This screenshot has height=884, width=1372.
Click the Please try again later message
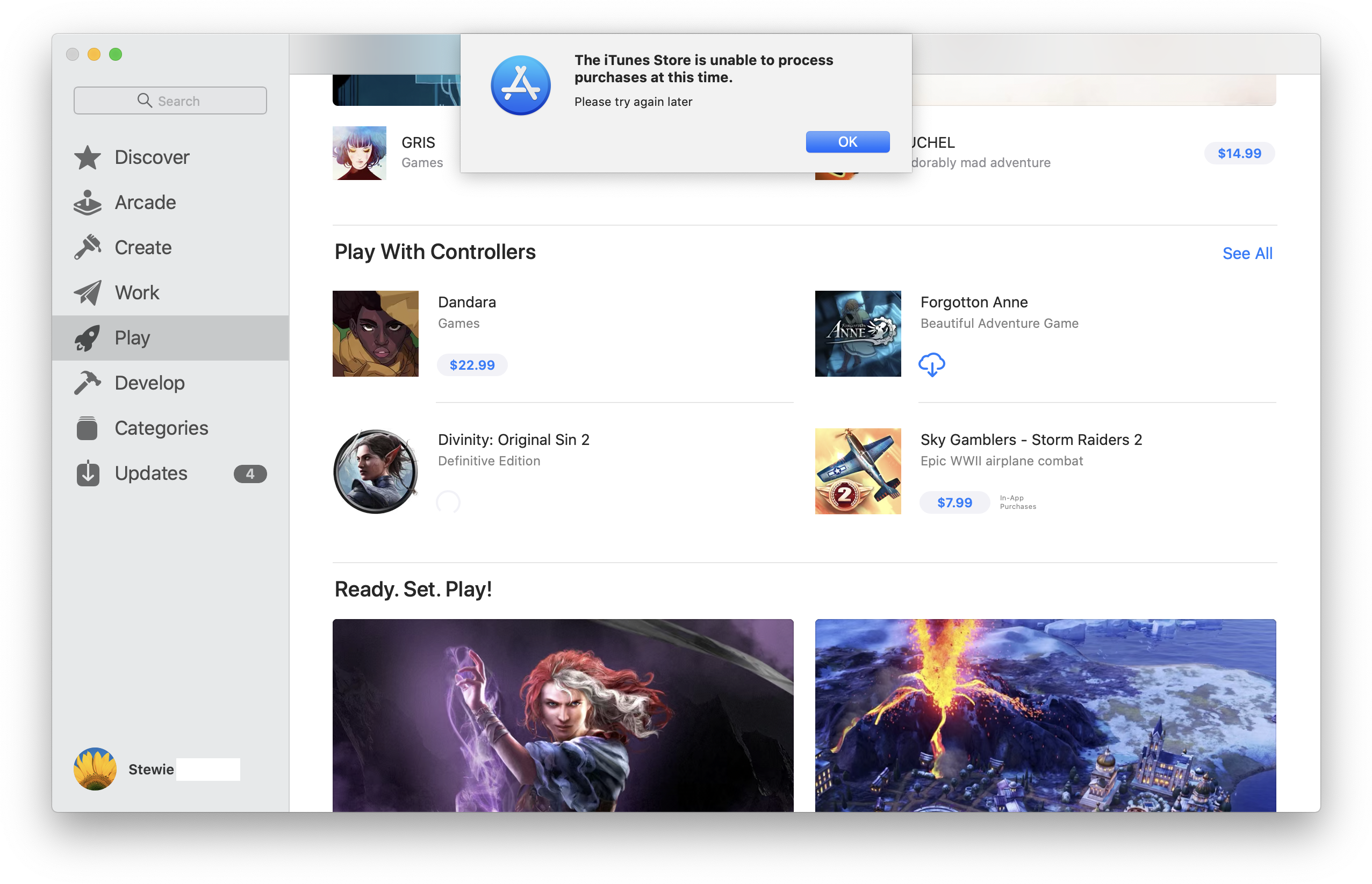[633, 102]
